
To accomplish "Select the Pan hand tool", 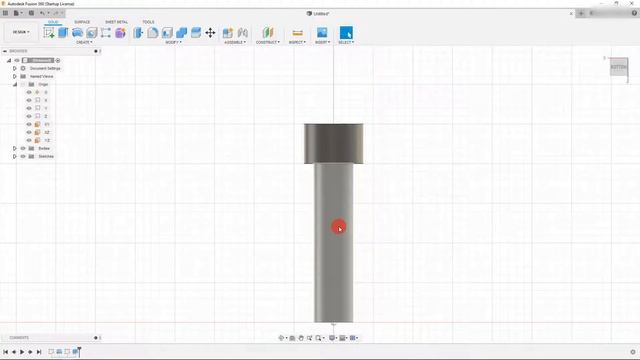I will pos(301,338).
